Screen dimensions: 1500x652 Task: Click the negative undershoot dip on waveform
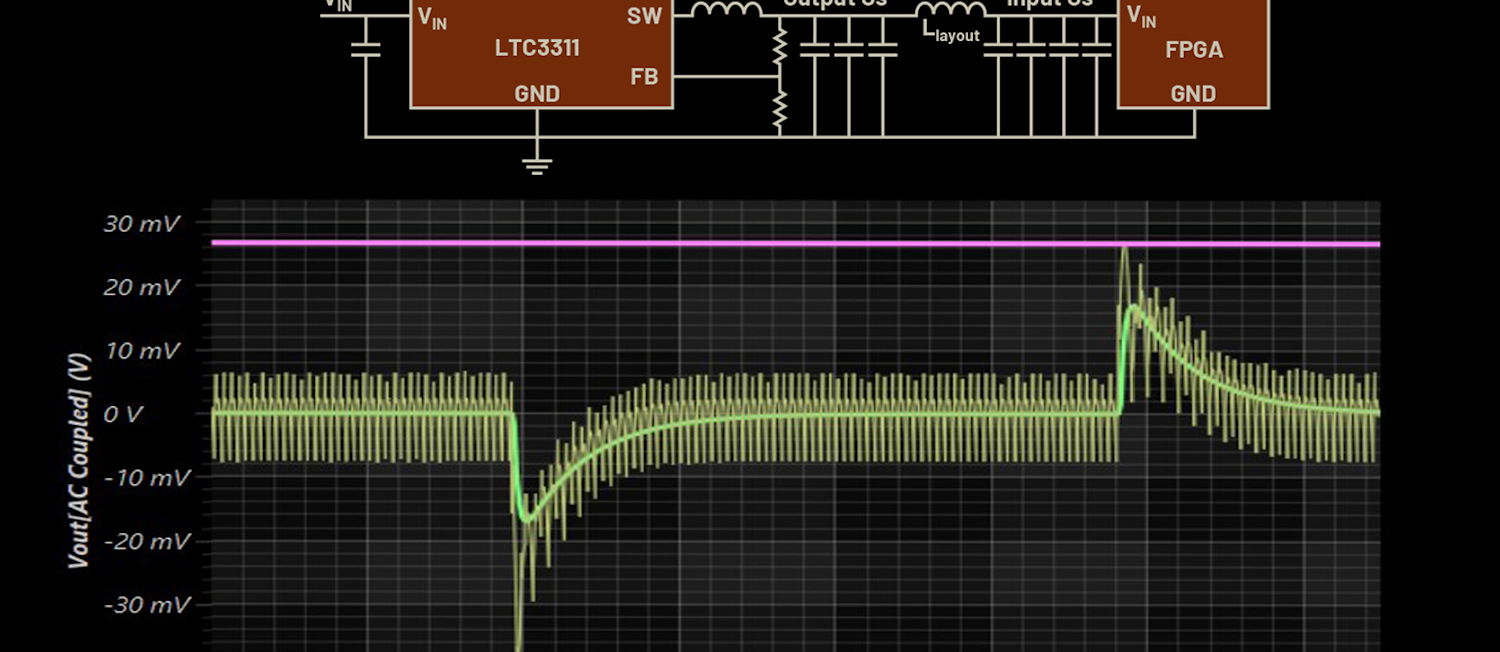click(x=519, y=638)
